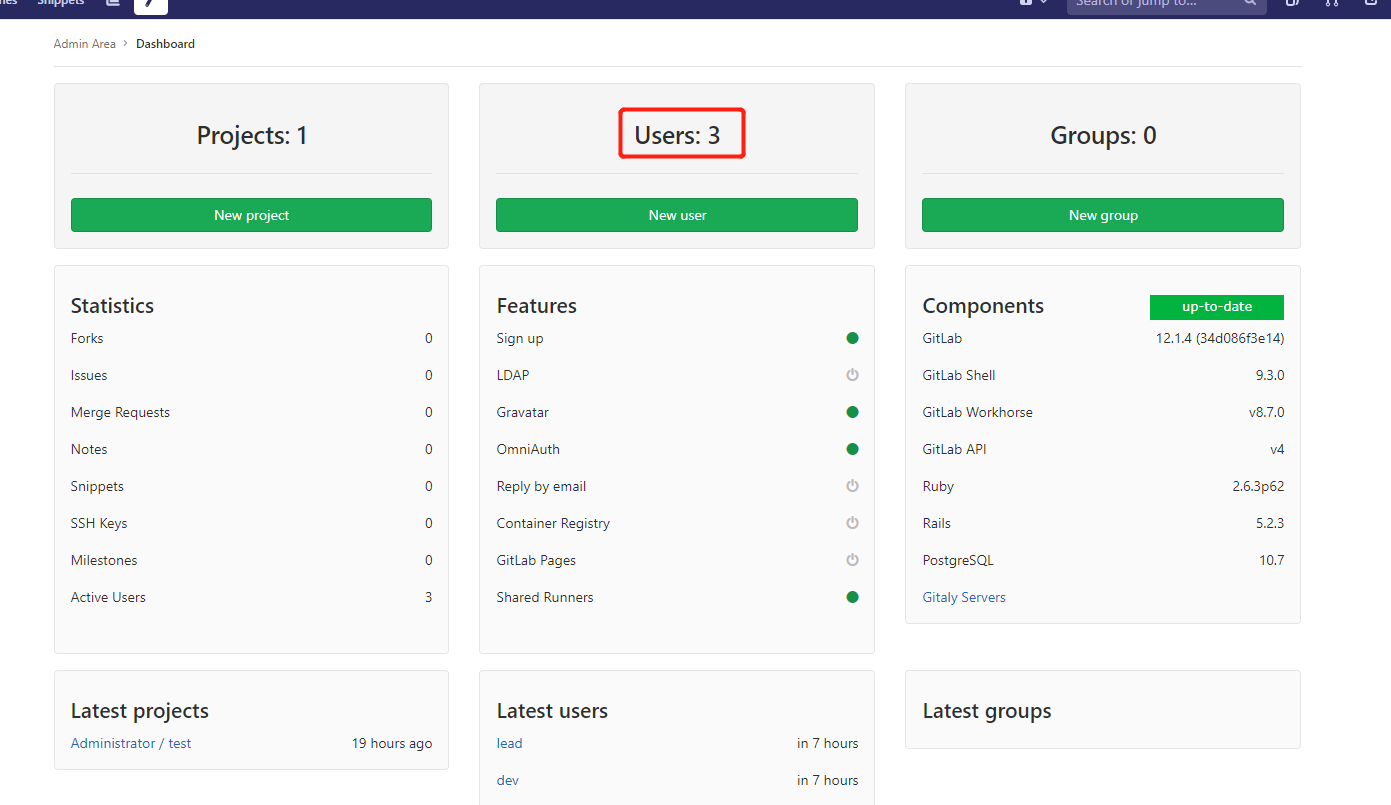Click the lead user's in 7 hours timestamp
Image resolution: width=1391 pixels, height=805 pixels.
coord(828,743)
